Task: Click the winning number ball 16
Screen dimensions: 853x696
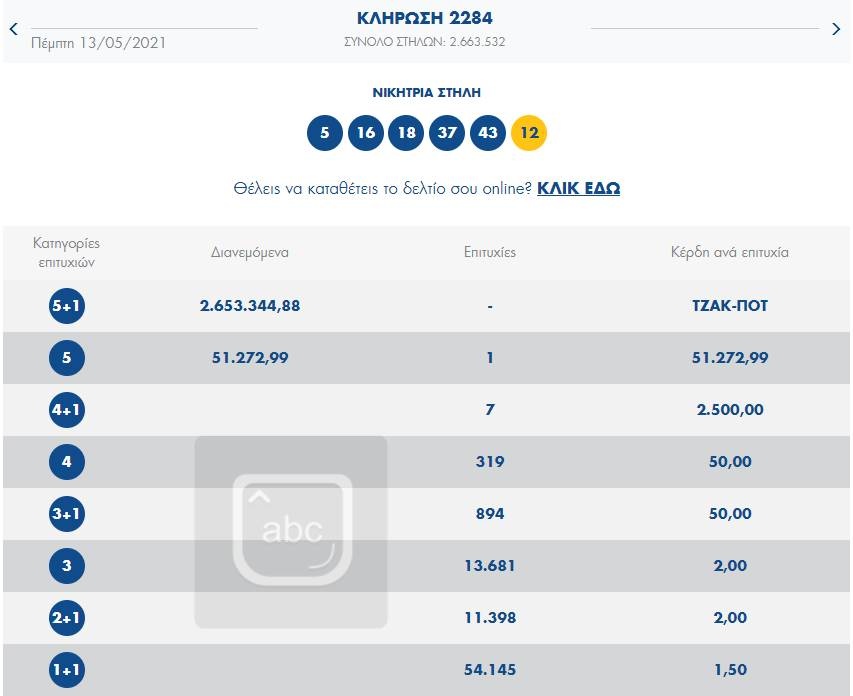Action: 365,133
